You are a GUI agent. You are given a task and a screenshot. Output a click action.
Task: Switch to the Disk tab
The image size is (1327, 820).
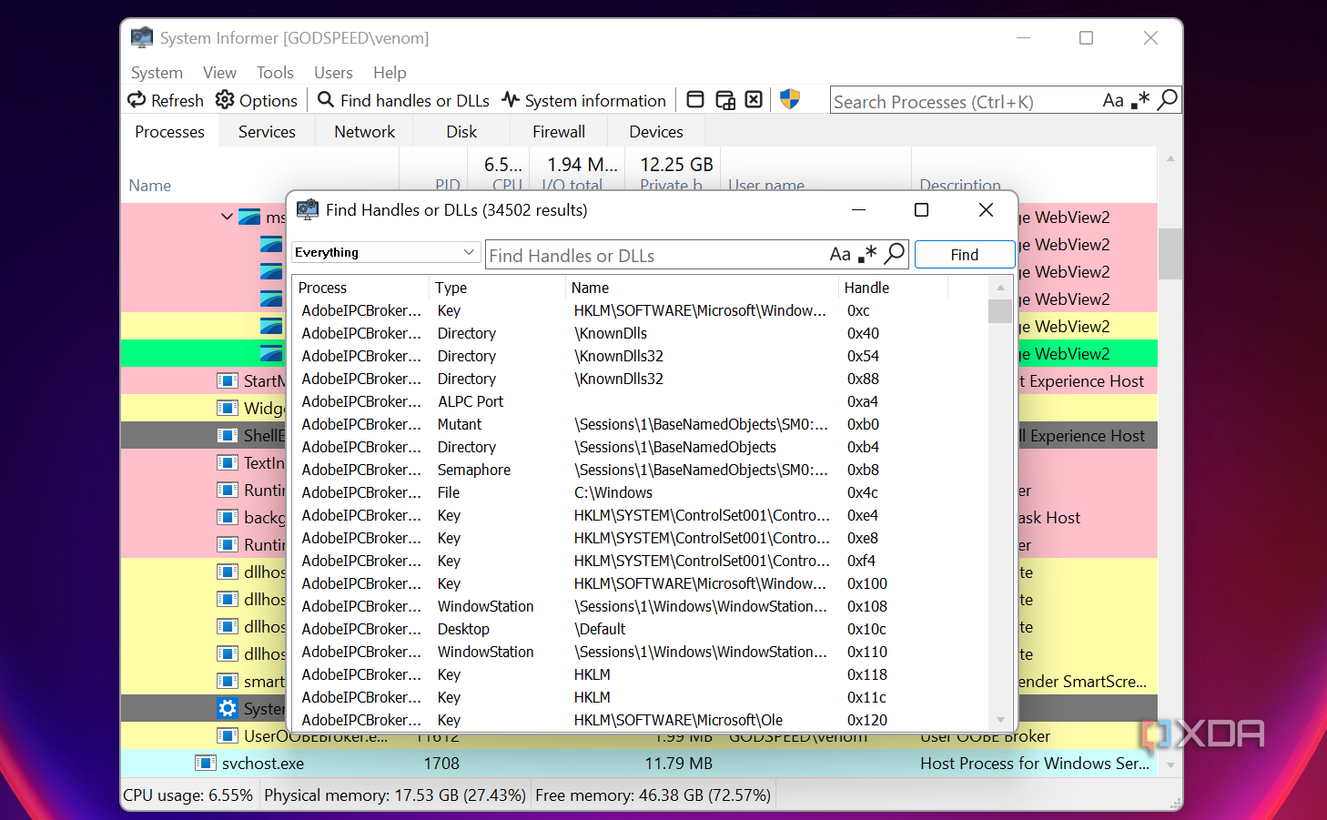coord(462,131)
